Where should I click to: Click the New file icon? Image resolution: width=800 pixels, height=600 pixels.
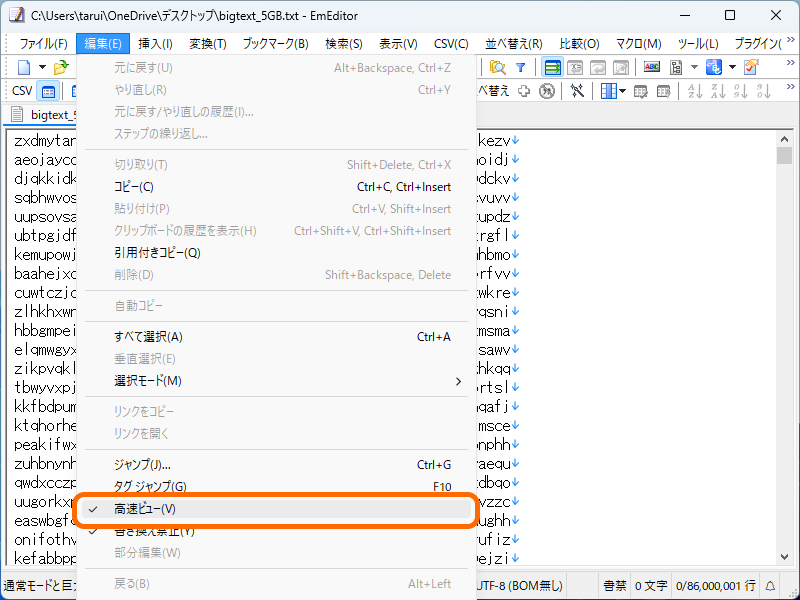click(24, 67)
